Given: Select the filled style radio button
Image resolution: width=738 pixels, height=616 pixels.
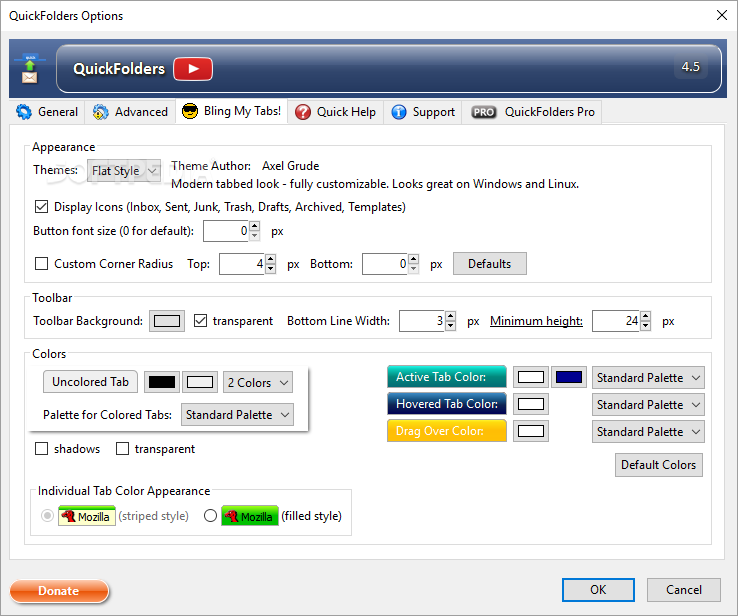Looking at the screenshot, I should coord(210,516).
